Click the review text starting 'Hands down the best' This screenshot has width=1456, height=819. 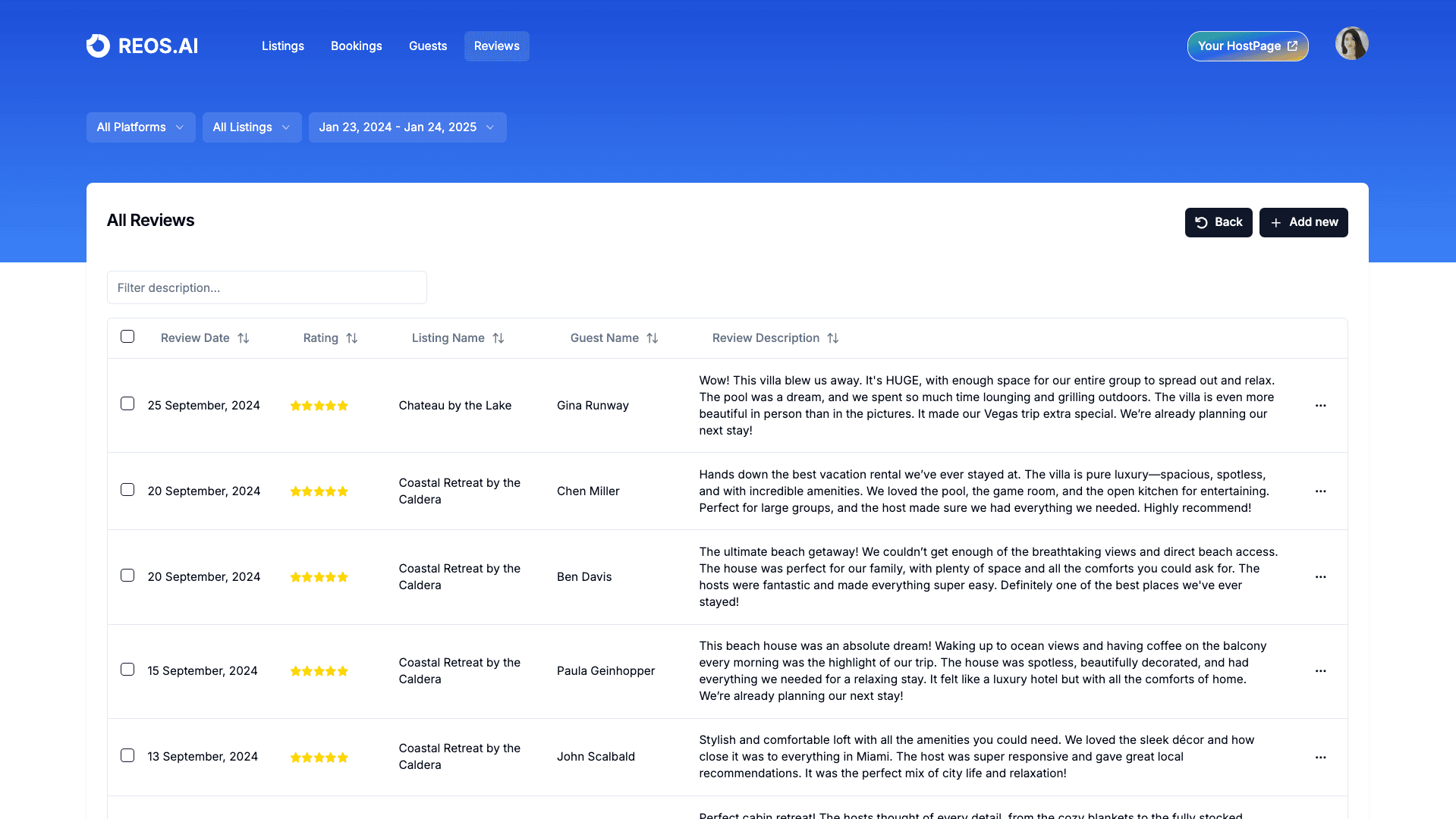pos(985,491)
